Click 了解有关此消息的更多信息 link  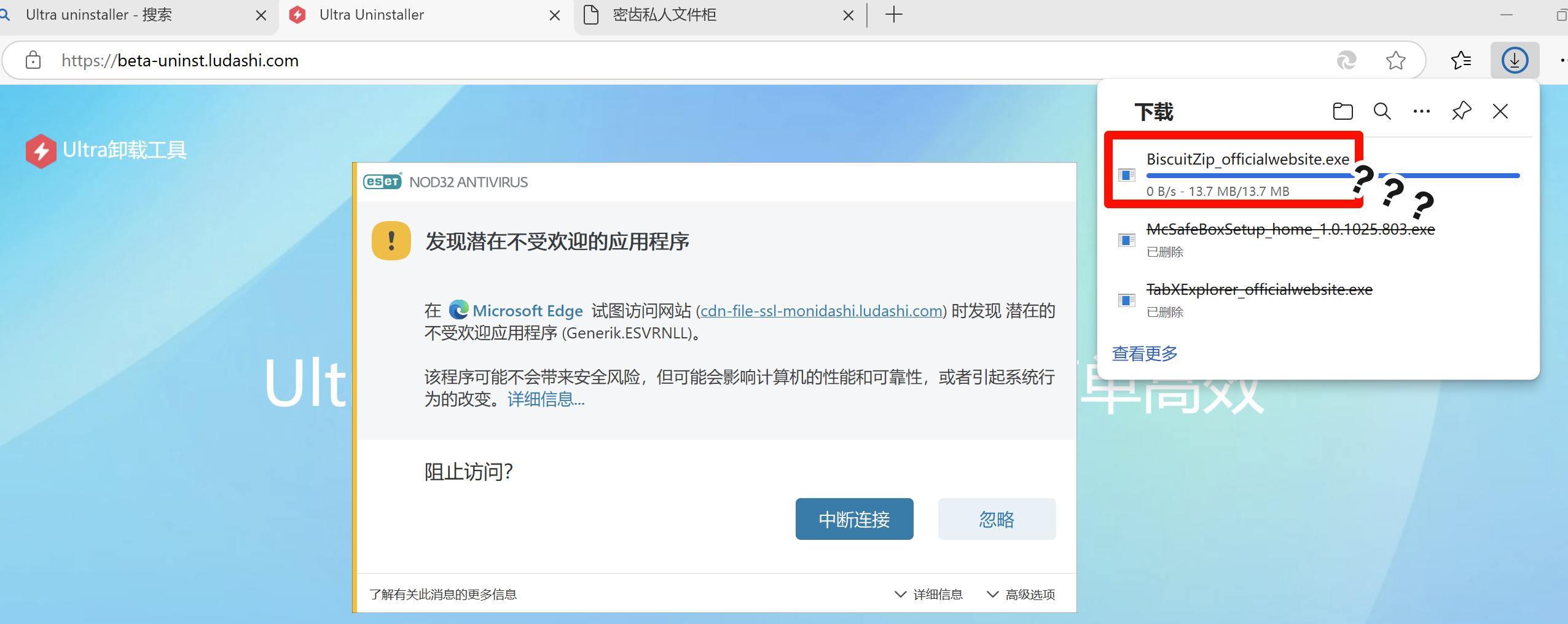coord(443,595)
